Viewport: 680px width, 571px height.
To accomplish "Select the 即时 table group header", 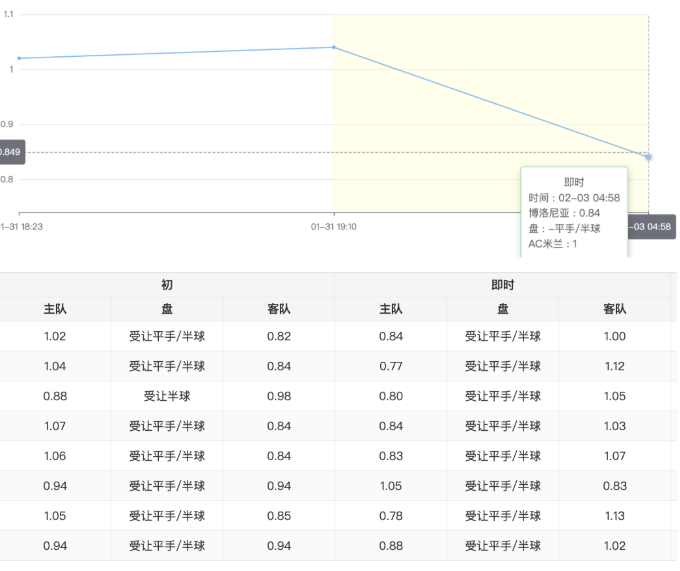I will pyautogui.click(x=502, y=285).
